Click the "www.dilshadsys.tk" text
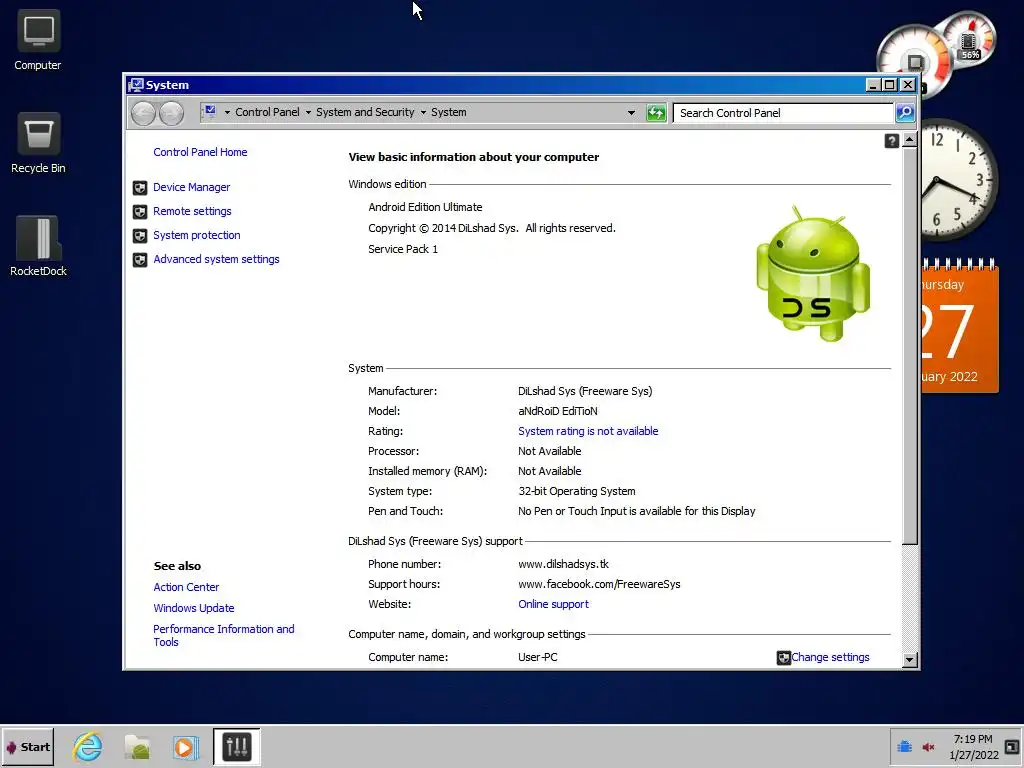The width and height of the screenshot is (1024, 768). [x=563, y=564]
